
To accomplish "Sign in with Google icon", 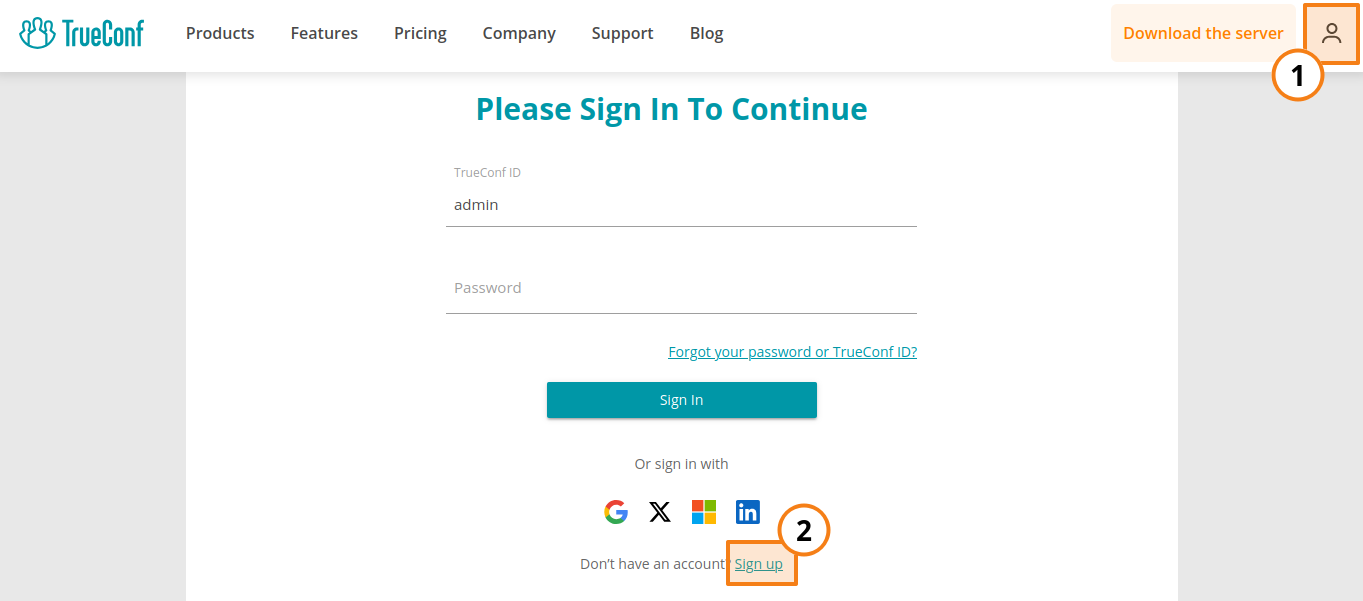I will (616, 512).
